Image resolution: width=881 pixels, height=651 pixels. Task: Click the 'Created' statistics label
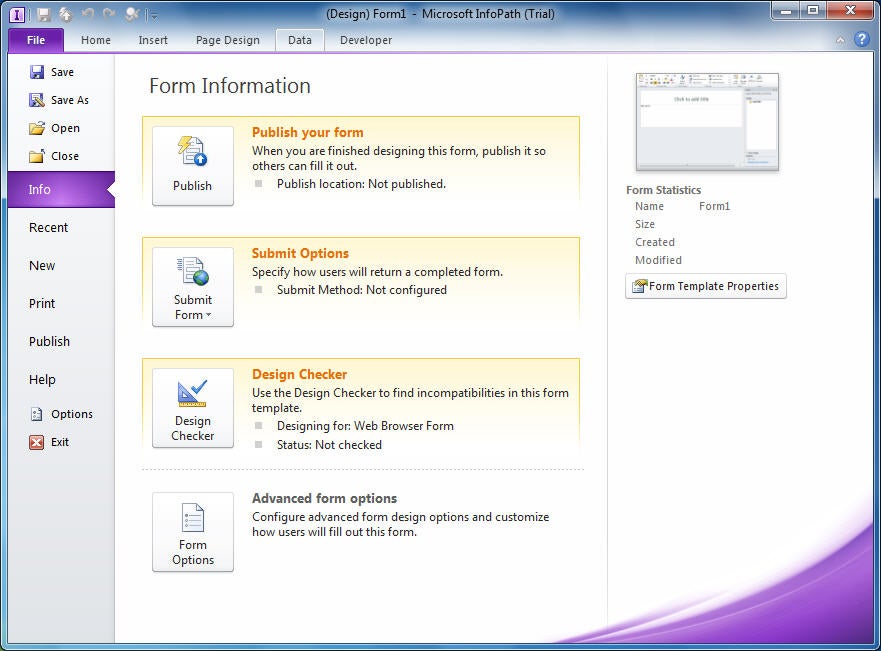[x=655, y=242]
